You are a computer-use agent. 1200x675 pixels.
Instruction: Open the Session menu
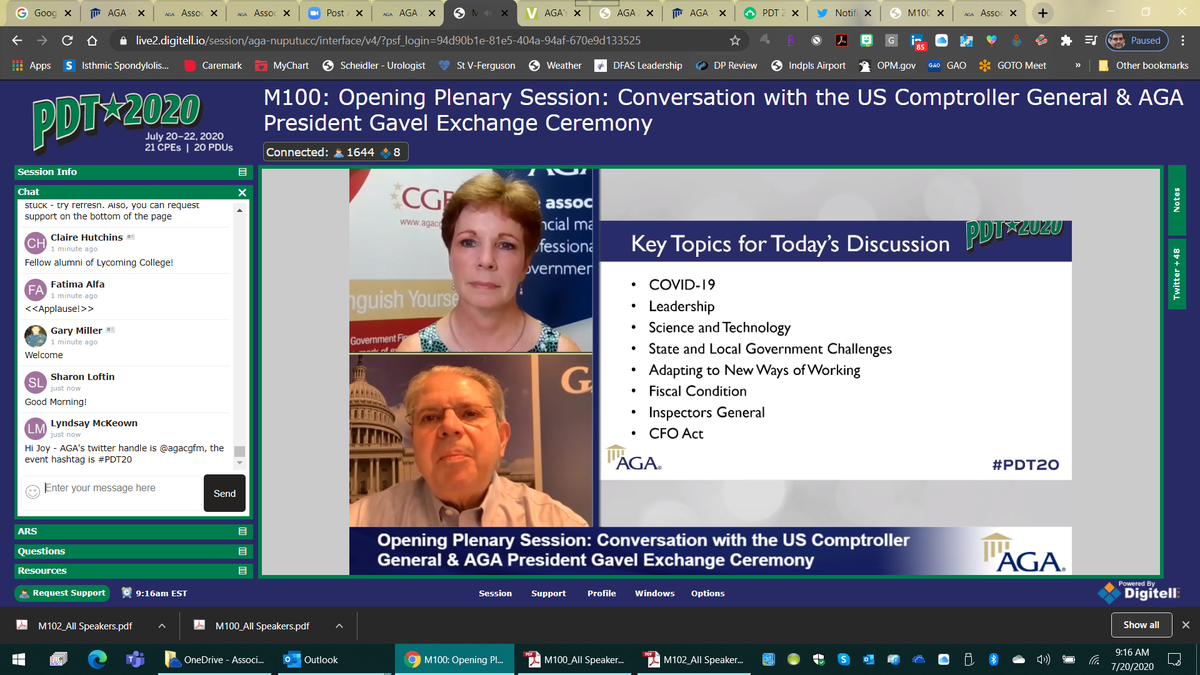coord(495,593)
